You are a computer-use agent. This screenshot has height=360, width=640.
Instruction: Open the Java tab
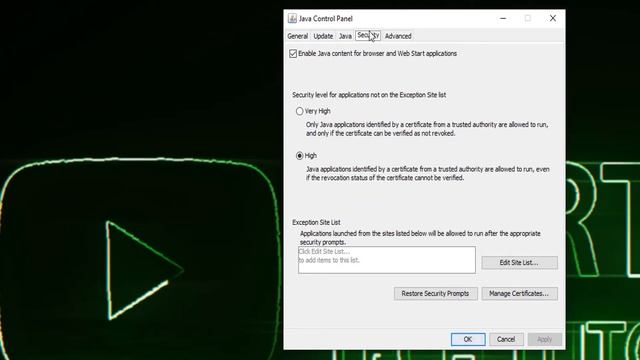point(345,36)
